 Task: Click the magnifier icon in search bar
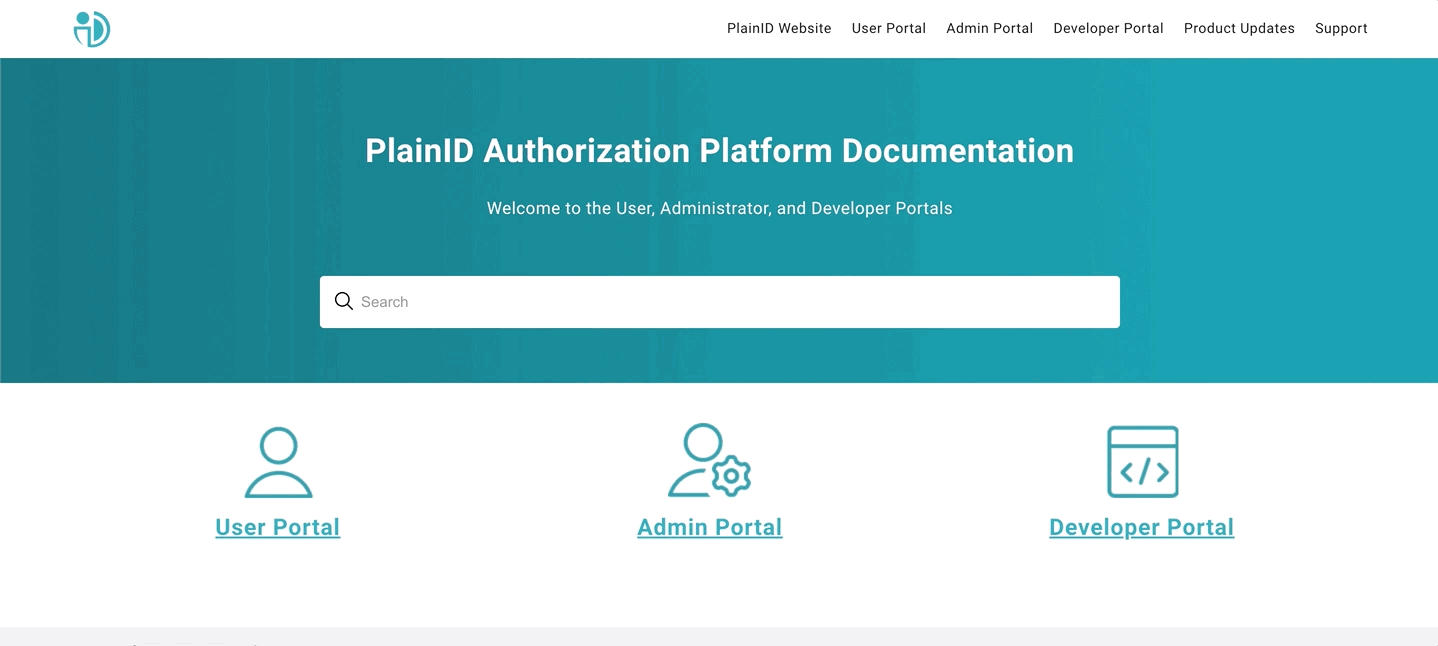(x=344, y=301)
